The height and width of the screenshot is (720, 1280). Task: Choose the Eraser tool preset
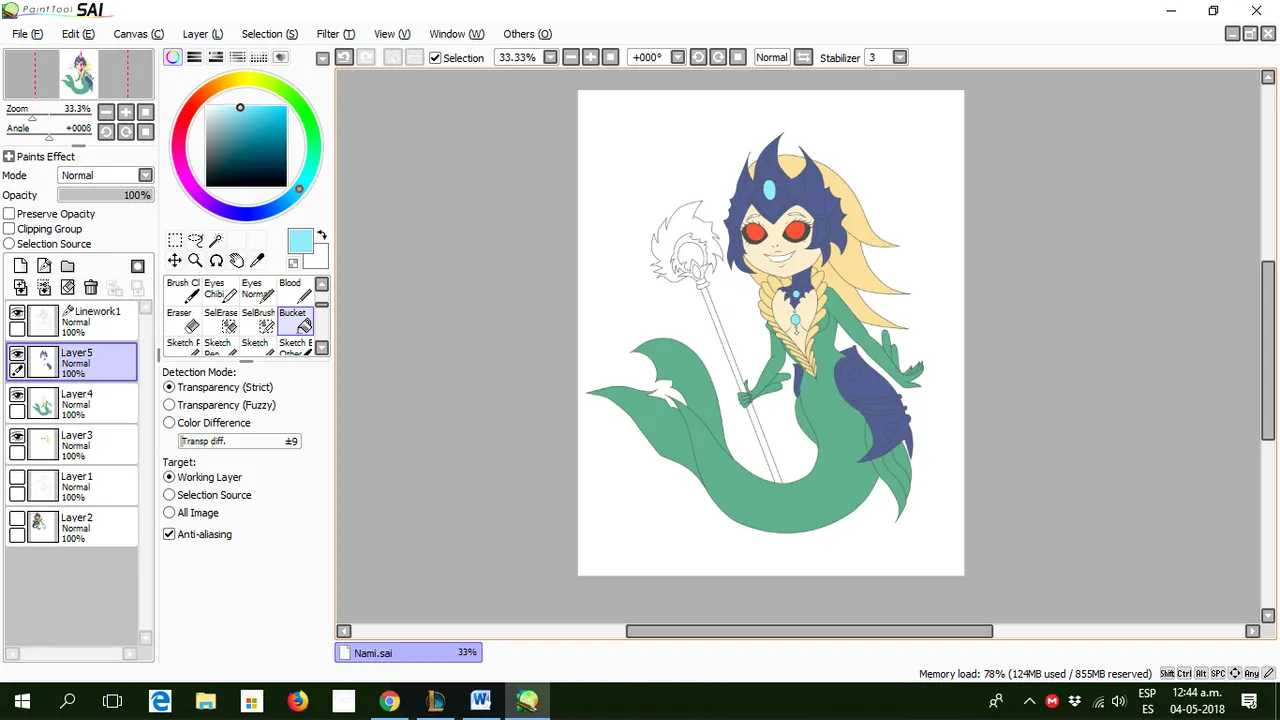pos(183,320)
